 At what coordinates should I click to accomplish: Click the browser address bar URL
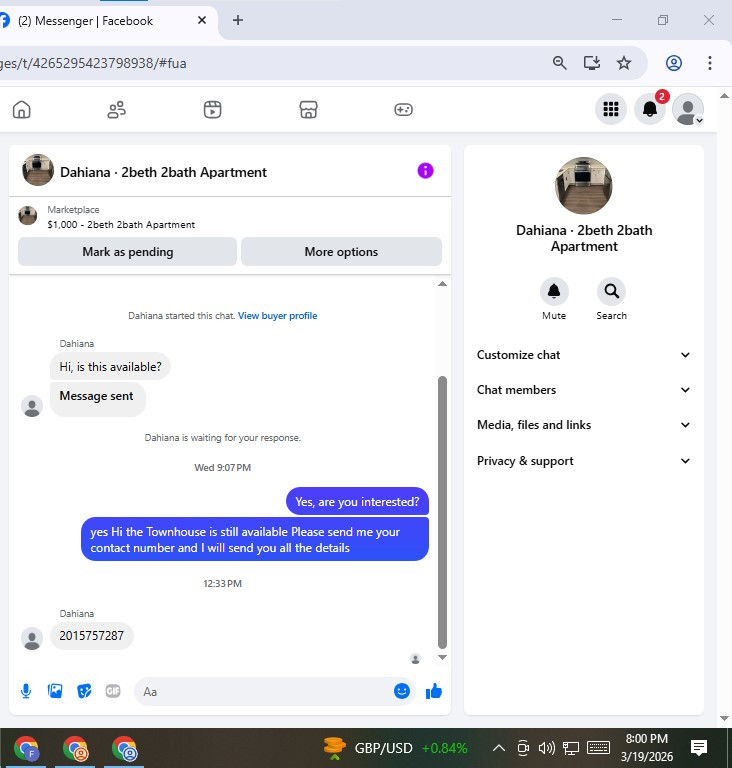click(x=93, y=63)
